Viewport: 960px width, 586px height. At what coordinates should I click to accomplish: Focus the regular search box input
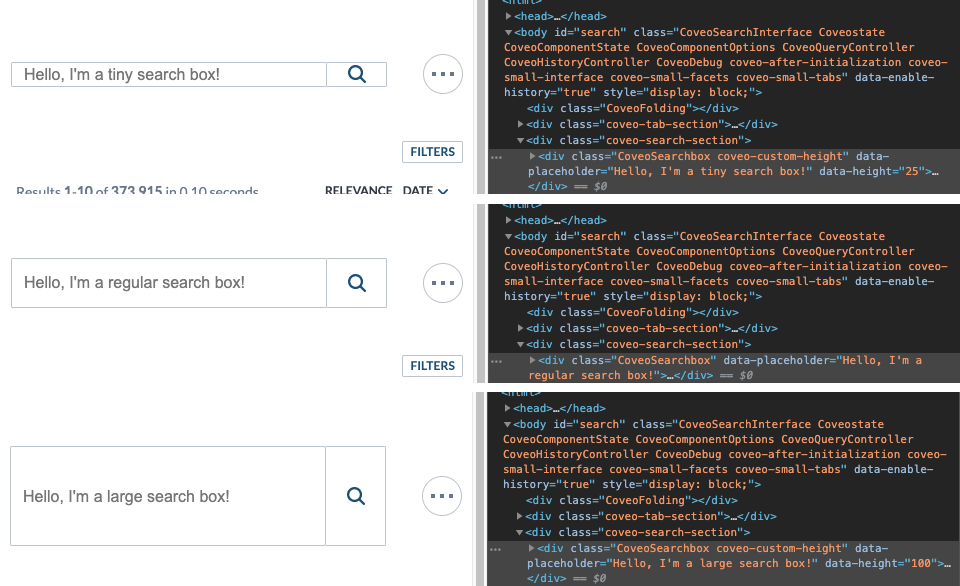click(169, 283)
